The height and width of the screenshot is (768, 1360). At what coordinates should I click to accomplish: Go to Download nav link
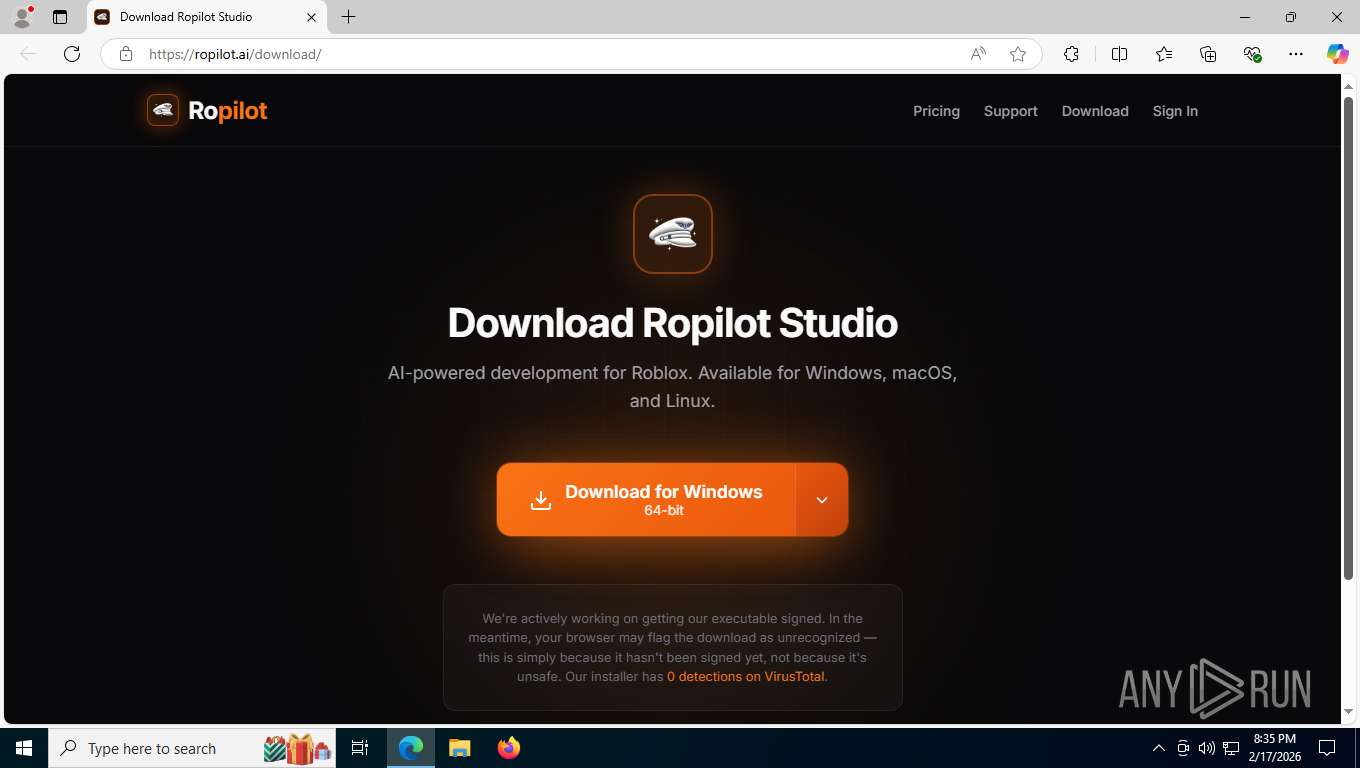[1095, 111]
